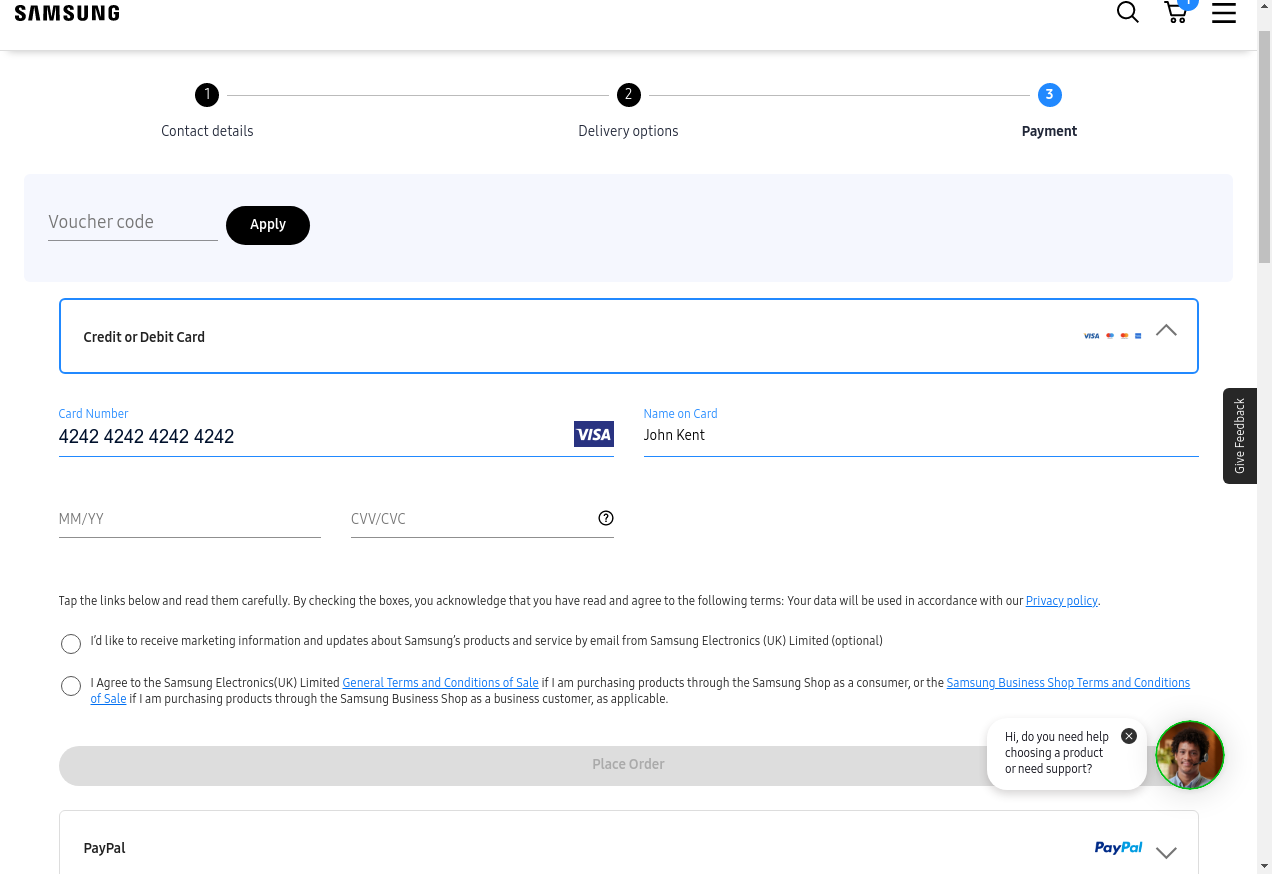Click the MM/YY expiry date field

coord(189,519)
